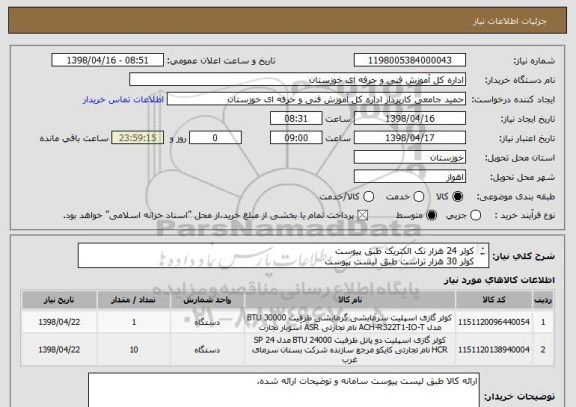This screenshot has height=407, width=576.
Task: Click the creation date 1398/04/16 field
Action: point(410,118)
